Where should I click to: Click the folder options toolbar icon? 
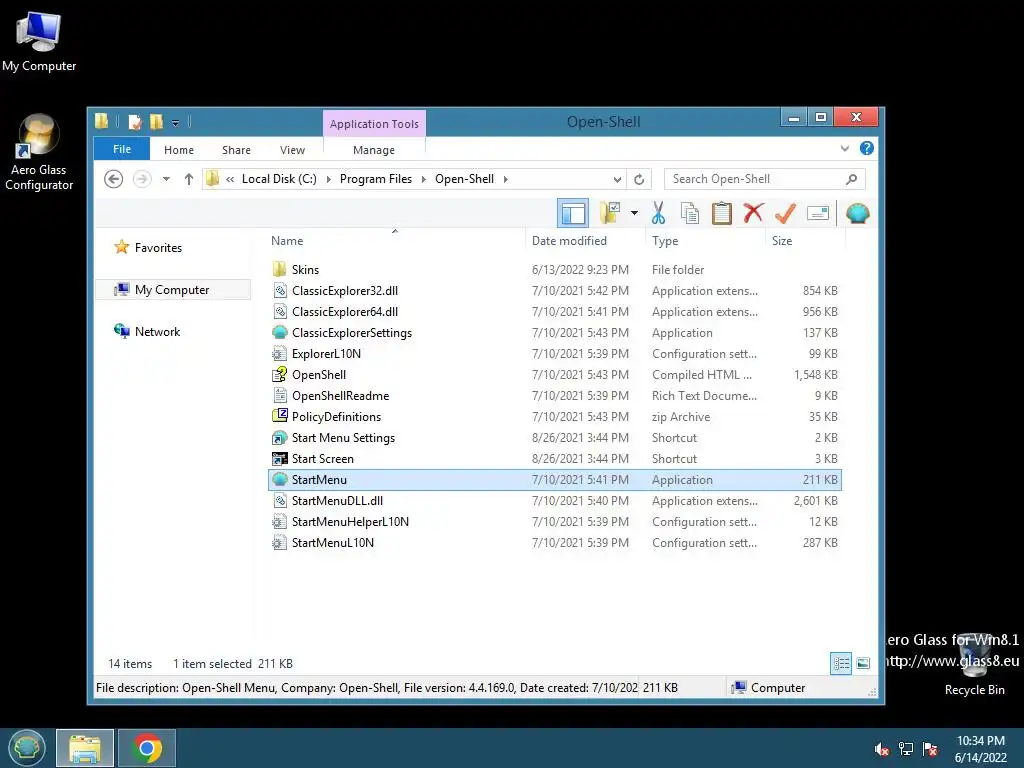tap(610, 213)
